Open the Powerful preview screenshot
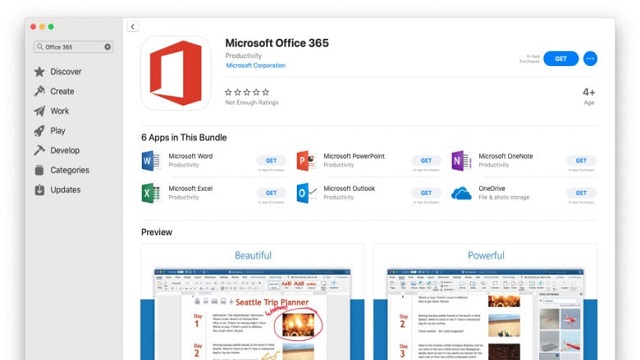This screenshot has height=360, width=640. [x=485, y=302]
